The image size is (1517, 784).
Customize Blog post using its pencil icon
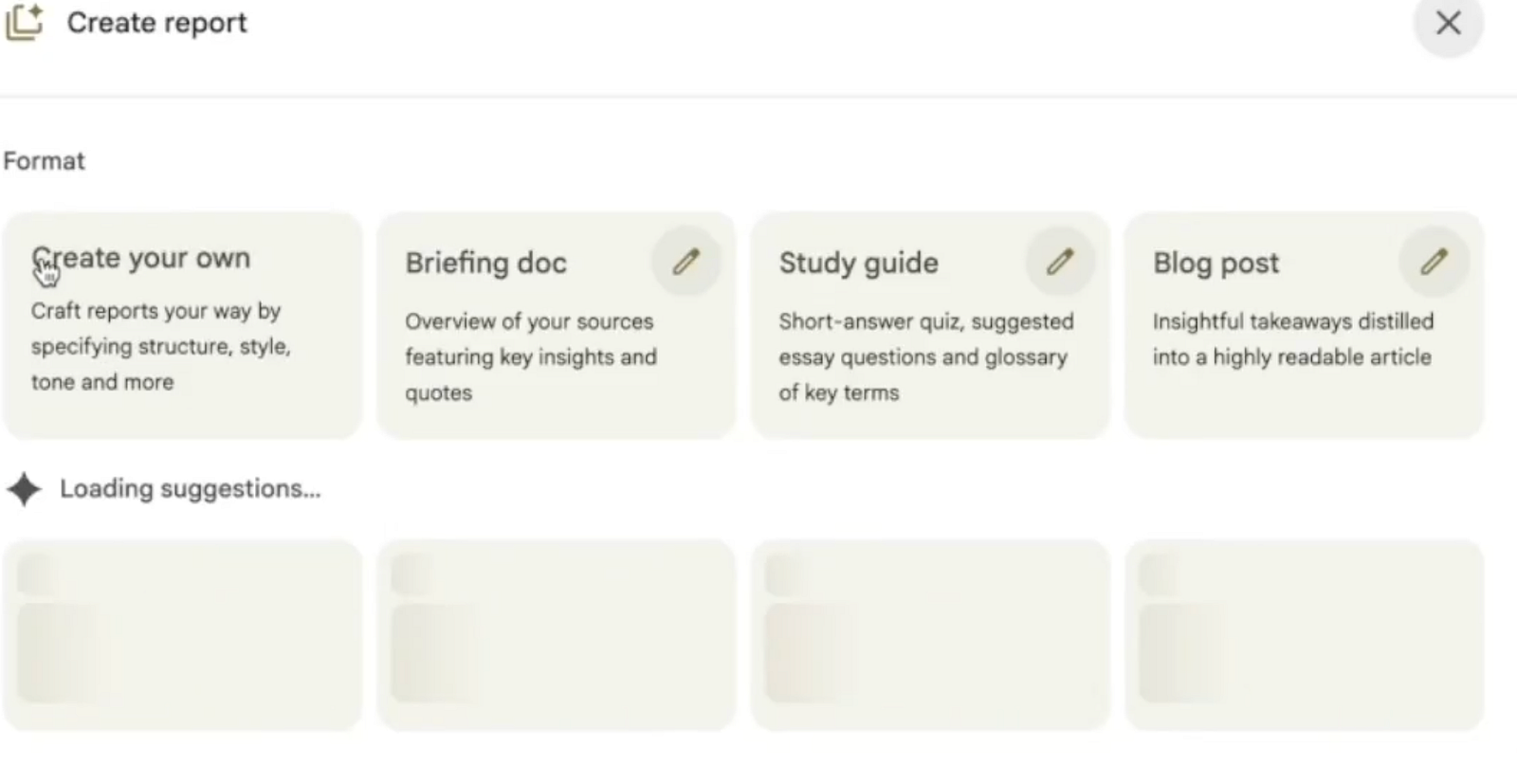coord(1434,262)
